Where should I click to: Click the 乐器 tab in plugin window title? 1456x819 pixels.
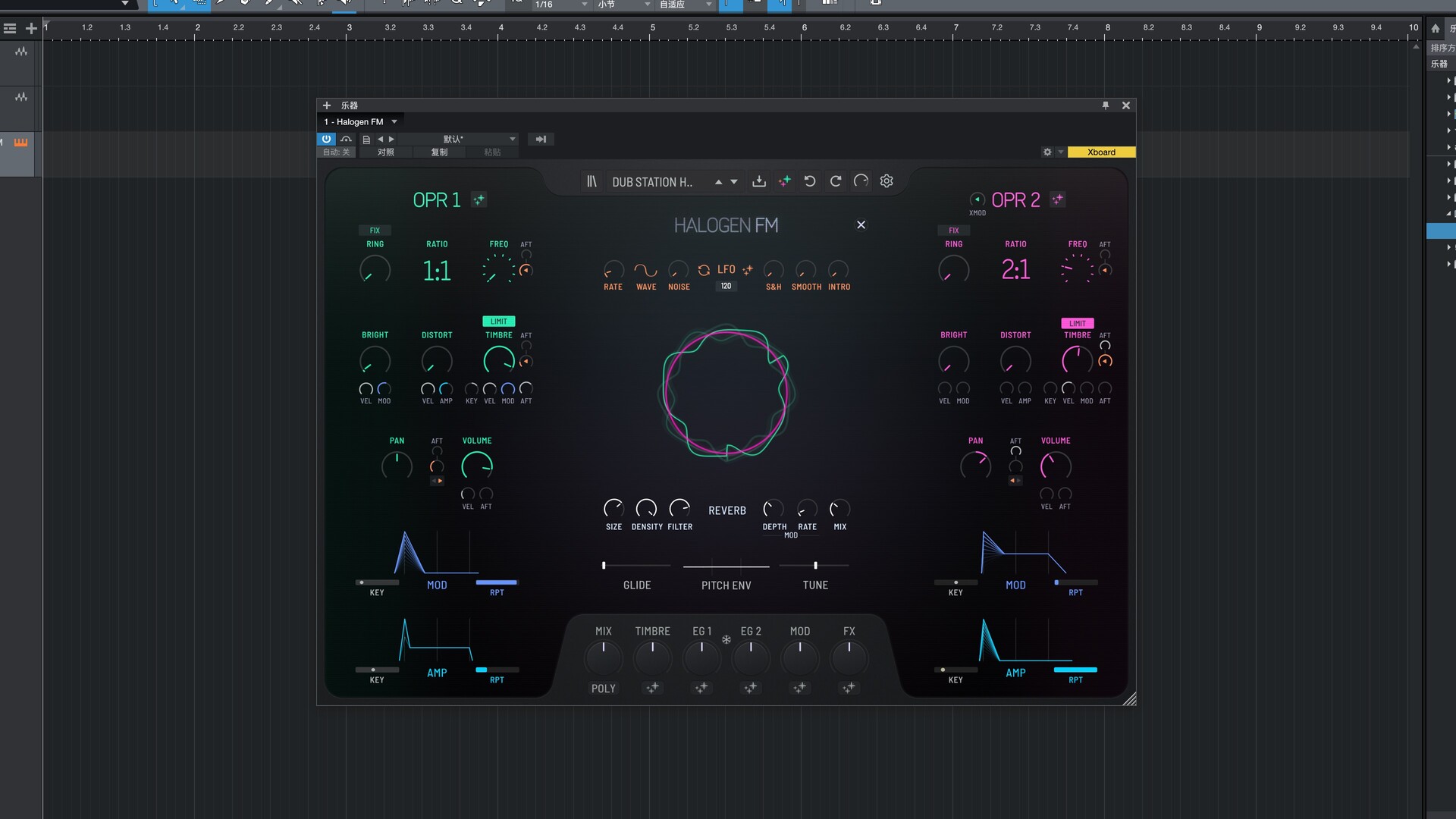(349, 105)
